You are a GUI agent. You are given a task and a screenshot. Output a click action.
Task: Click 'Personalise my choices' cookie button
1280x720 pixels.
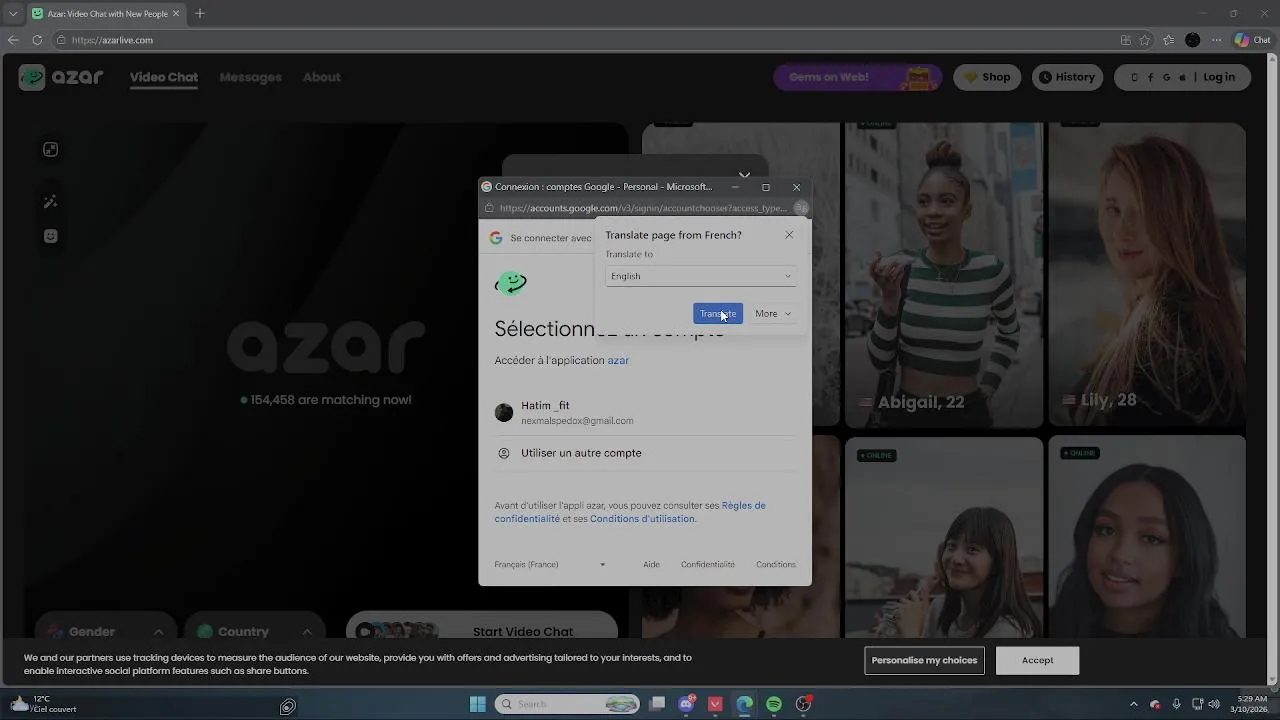(x=924, y=660)
